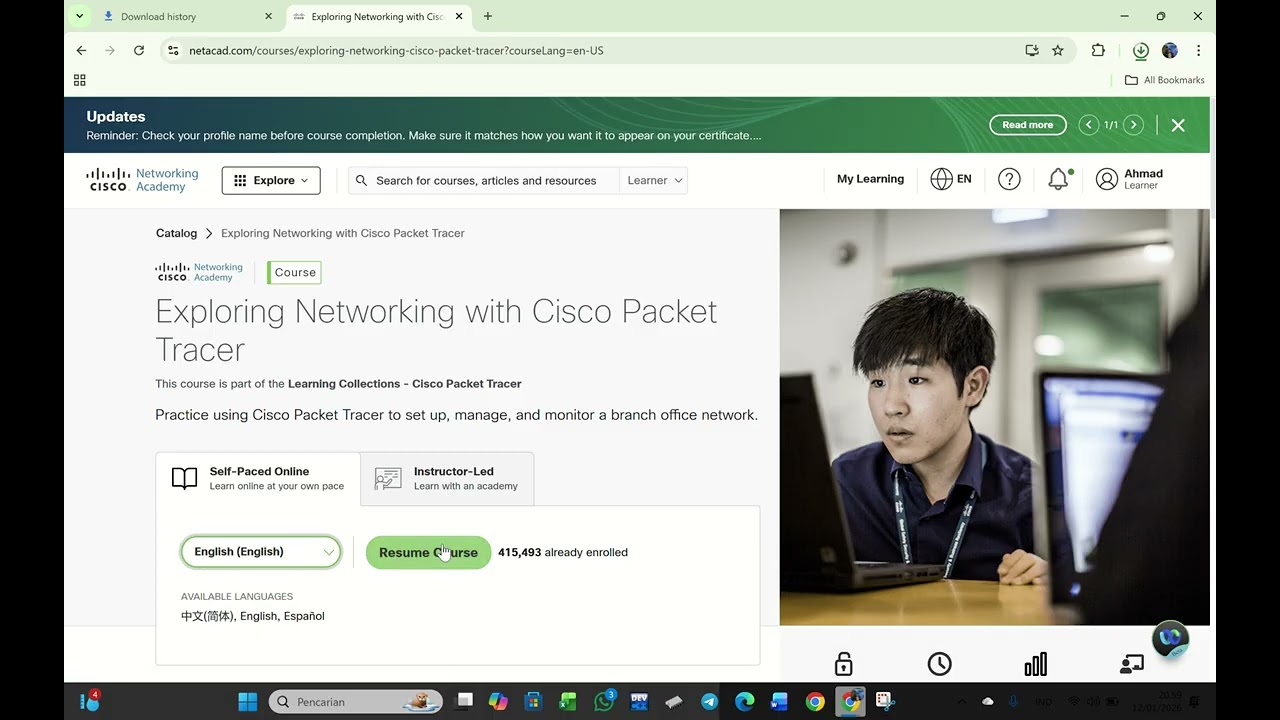
Task: Open the browser extensions puzzle icon
Action: point(1098,50)
